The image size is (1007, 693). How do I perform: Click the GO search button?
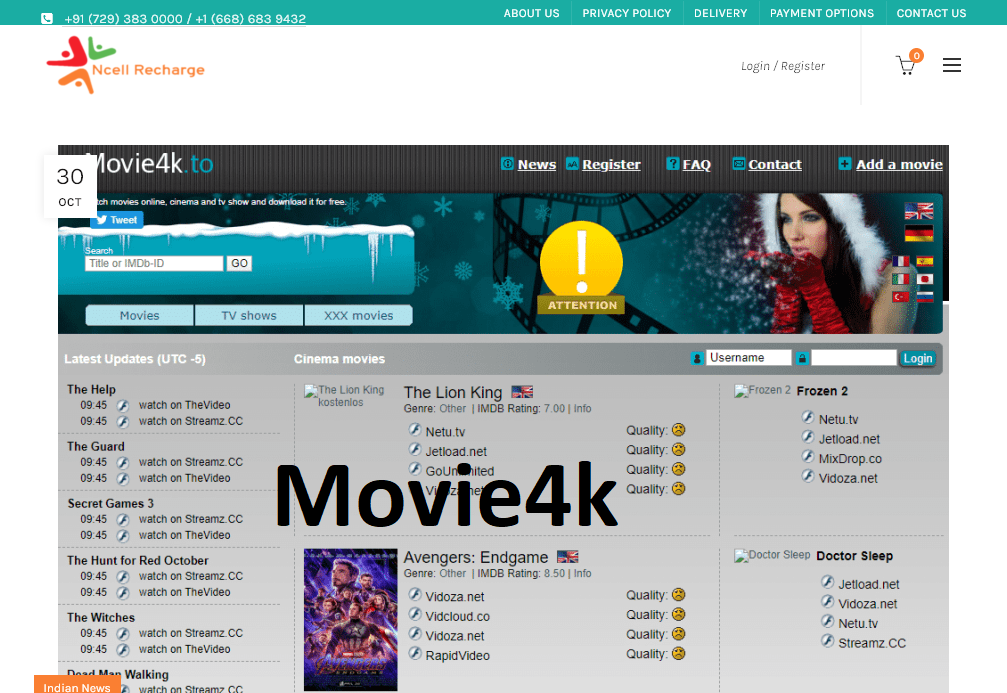(239, 263)
